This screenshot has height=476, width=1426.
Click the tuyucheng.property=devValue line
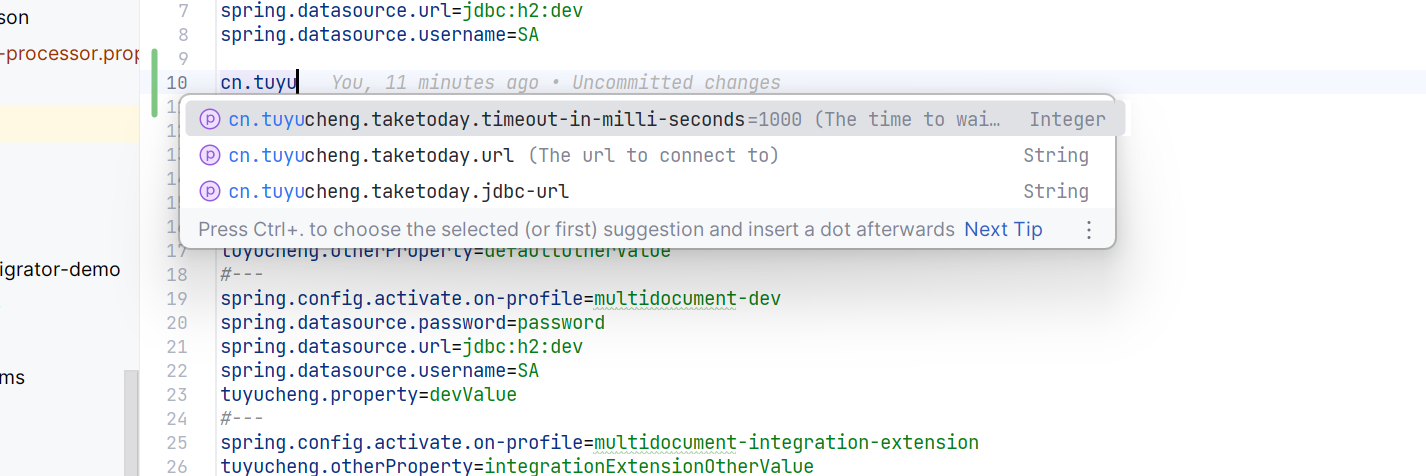[369, 395]
